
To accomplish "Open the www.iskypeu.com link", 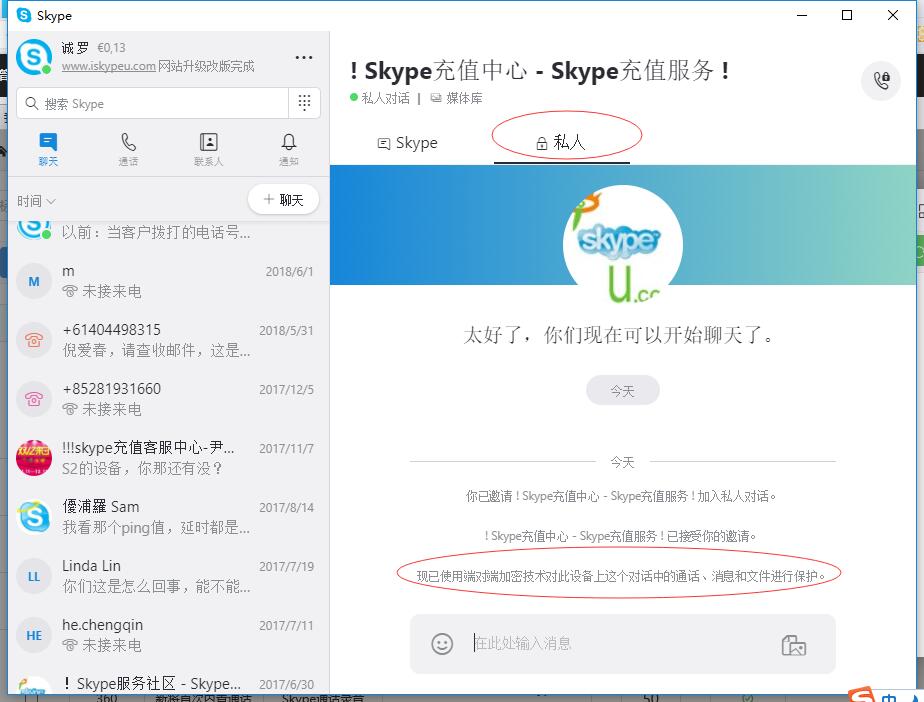I will coord(108,66).
